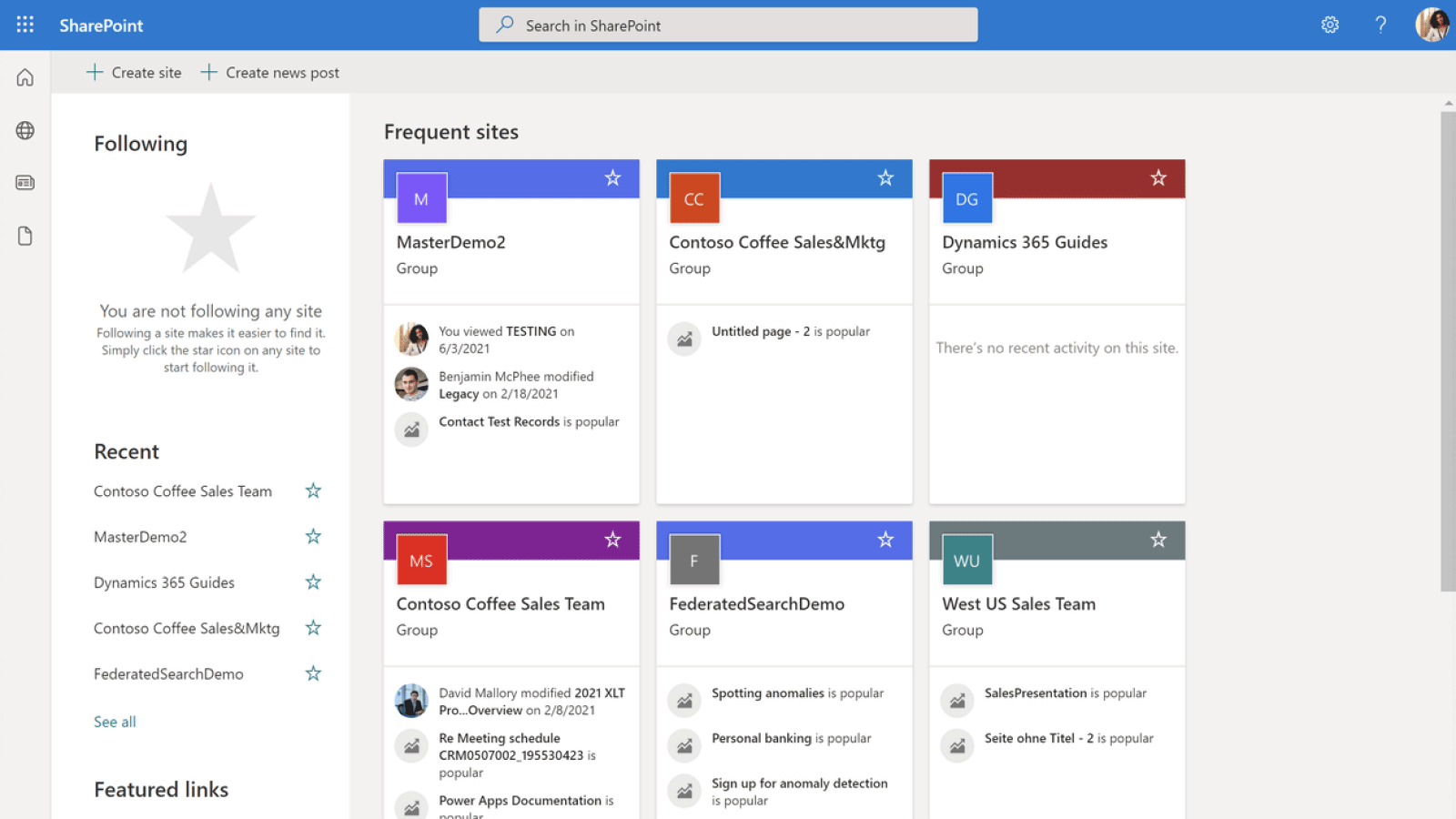Open Personal banking activity item
The width and height of the screenshot is (1456, 819).
click(x=791, y=738)
